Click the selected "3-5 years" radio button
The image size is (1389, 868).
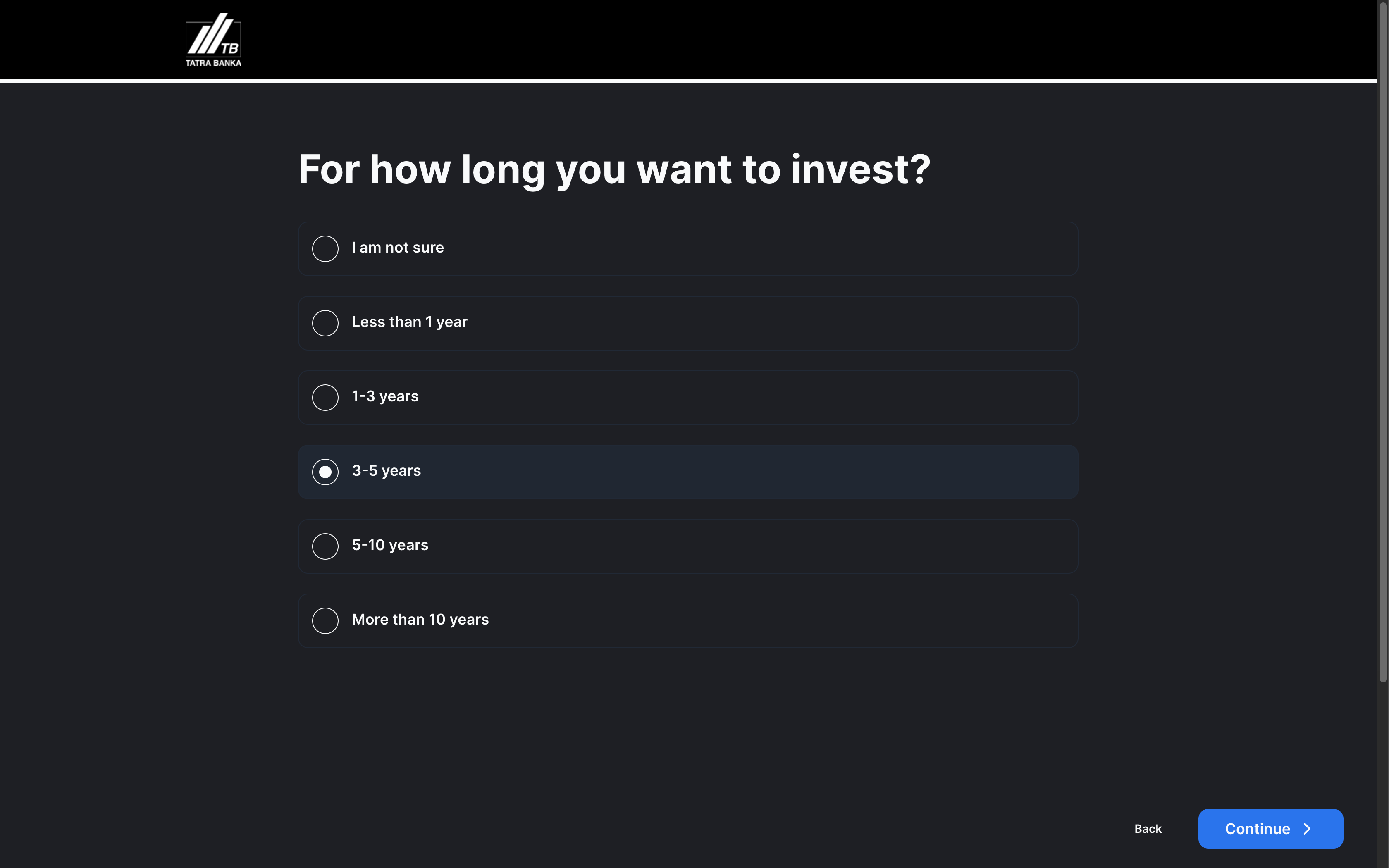coord(325,472)
